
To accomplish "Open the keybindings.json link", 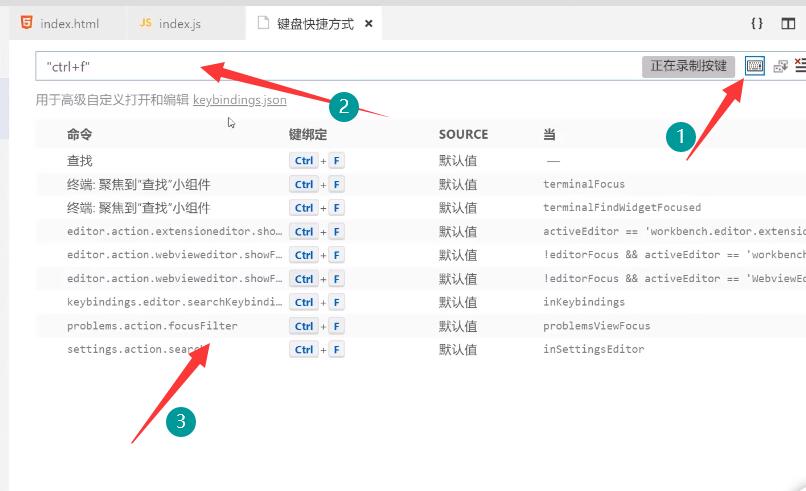I will point(240,100).
